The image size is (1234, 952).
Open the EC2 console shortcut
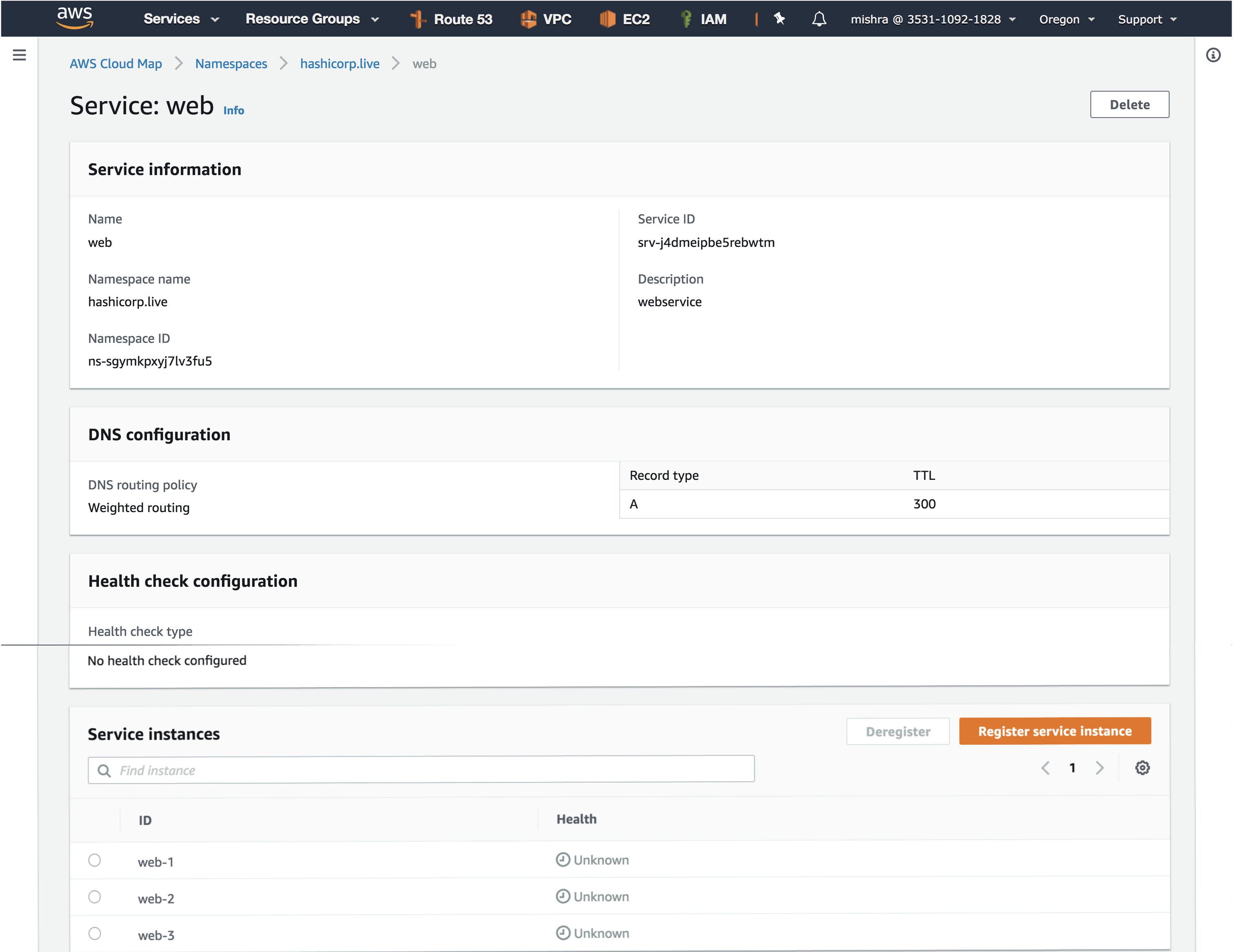(x=624, y=19)
